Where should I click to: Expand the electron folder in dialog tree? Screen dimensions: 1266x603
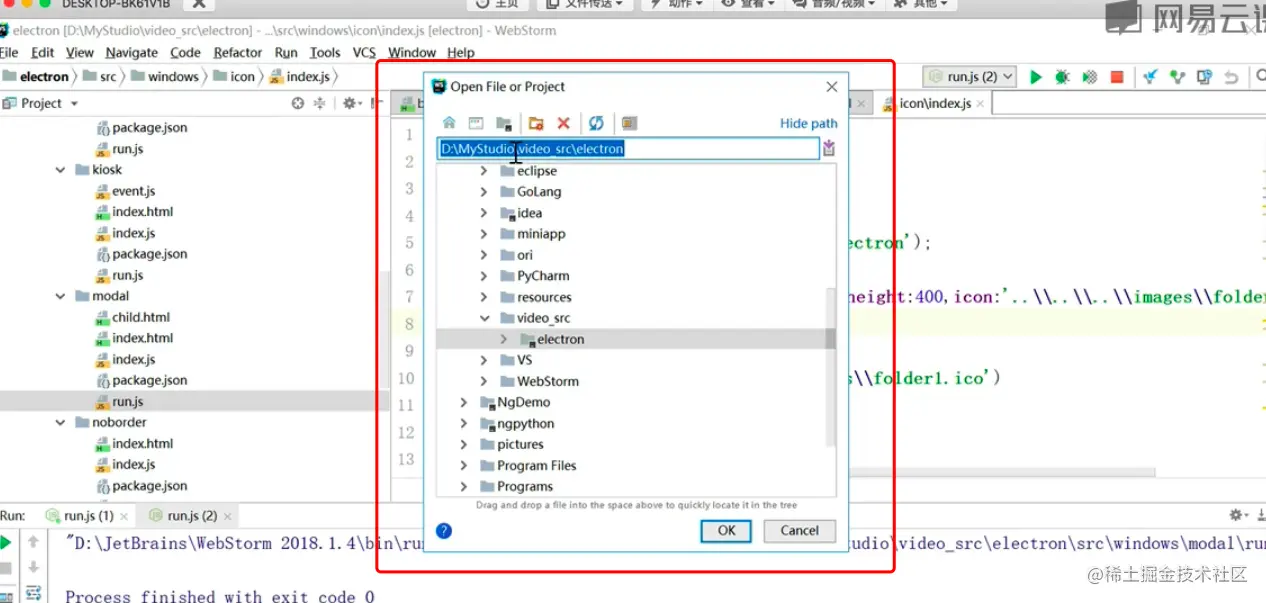[x=504, y=339]
